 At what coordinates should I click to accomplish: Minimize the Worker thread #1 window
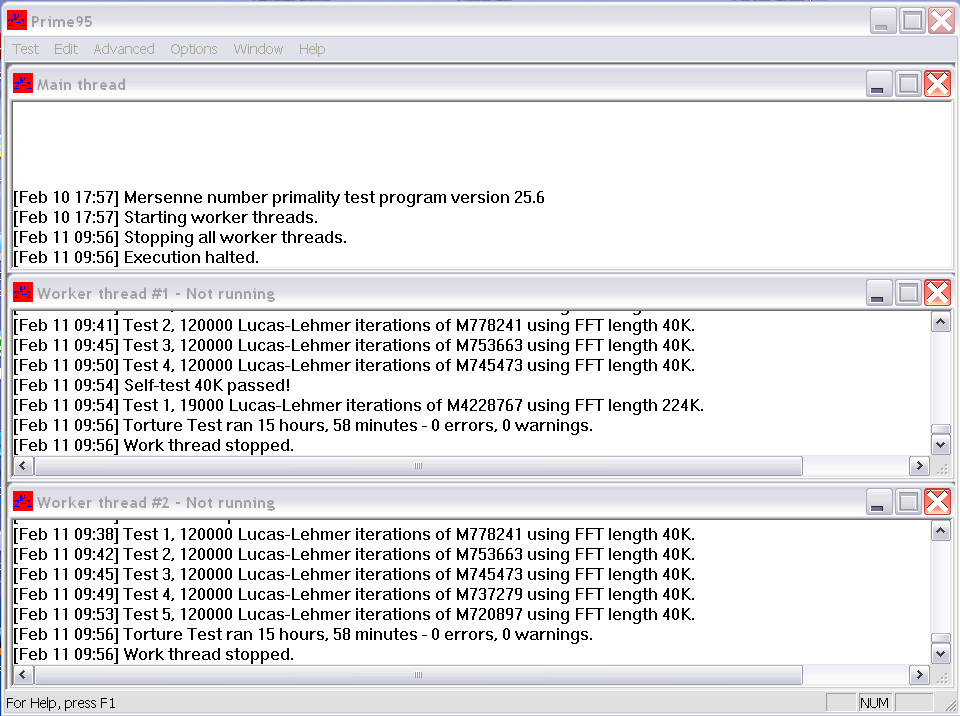(x=879, y=293)
